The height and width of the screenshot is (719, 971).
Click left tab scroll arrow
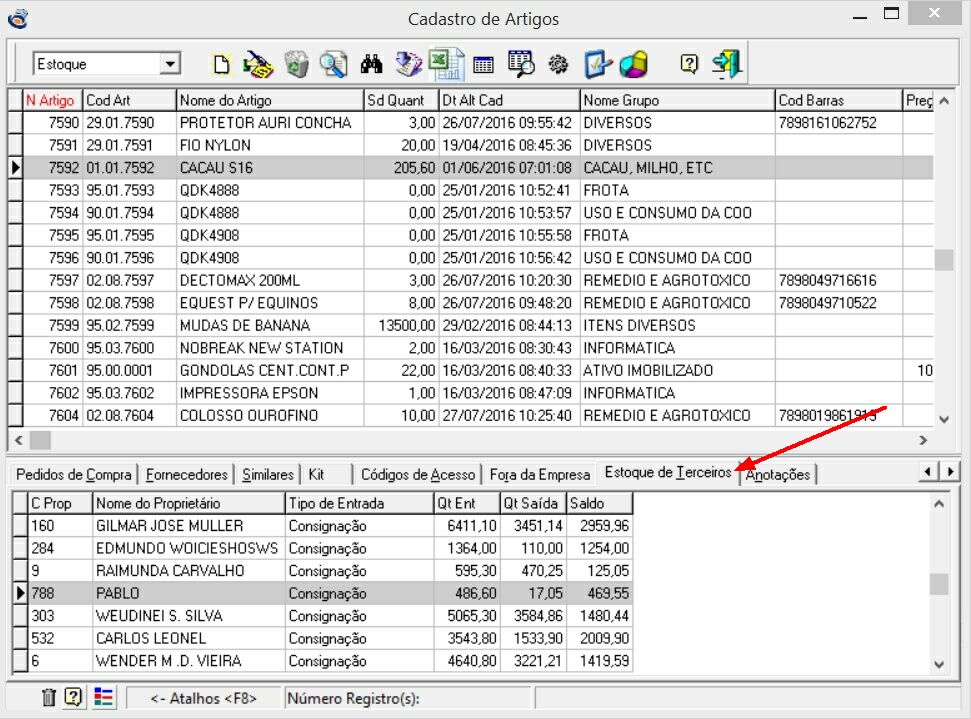[x=927, y=471]
